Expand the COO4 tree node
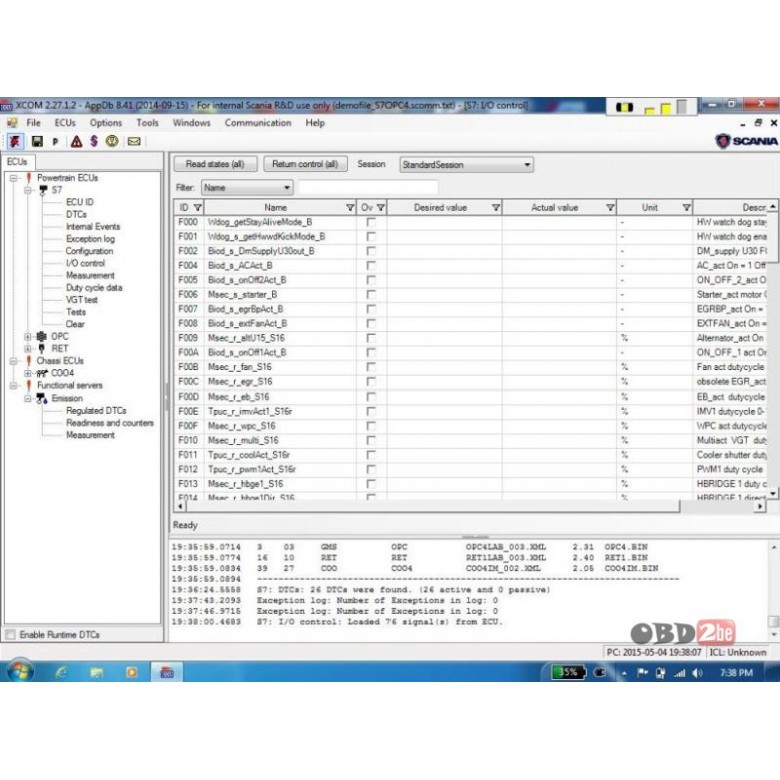The width and height of the screenshot is (780, 780). [28, 373]
